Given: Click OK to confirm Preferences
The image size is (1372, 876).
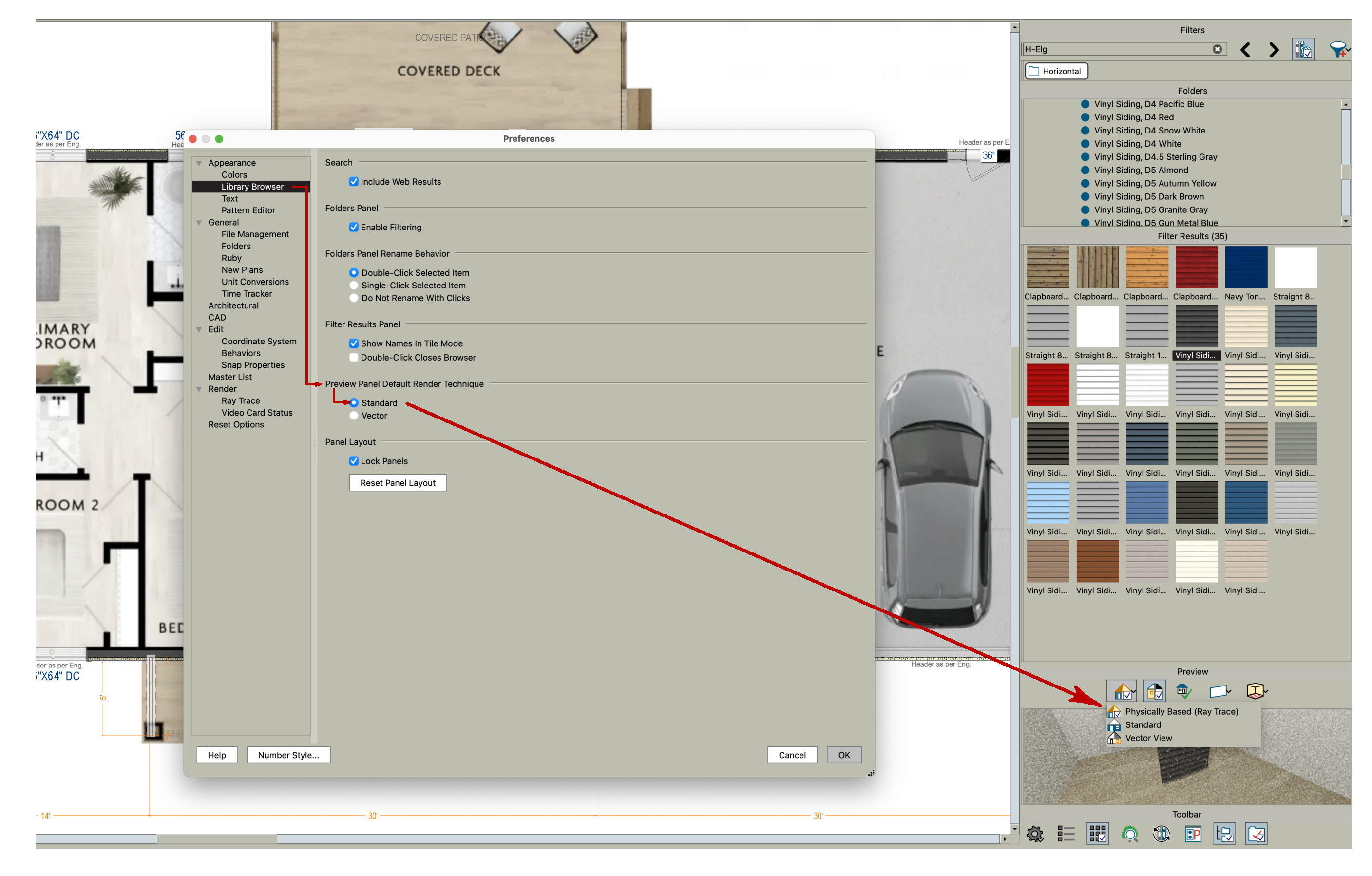Looking at the screenshot, I should coord(843,755).
